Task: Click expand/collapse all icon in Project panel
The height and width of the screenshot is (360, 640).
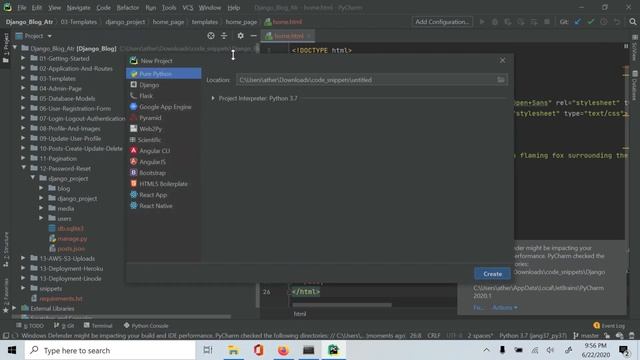Action: click(224, 36)
